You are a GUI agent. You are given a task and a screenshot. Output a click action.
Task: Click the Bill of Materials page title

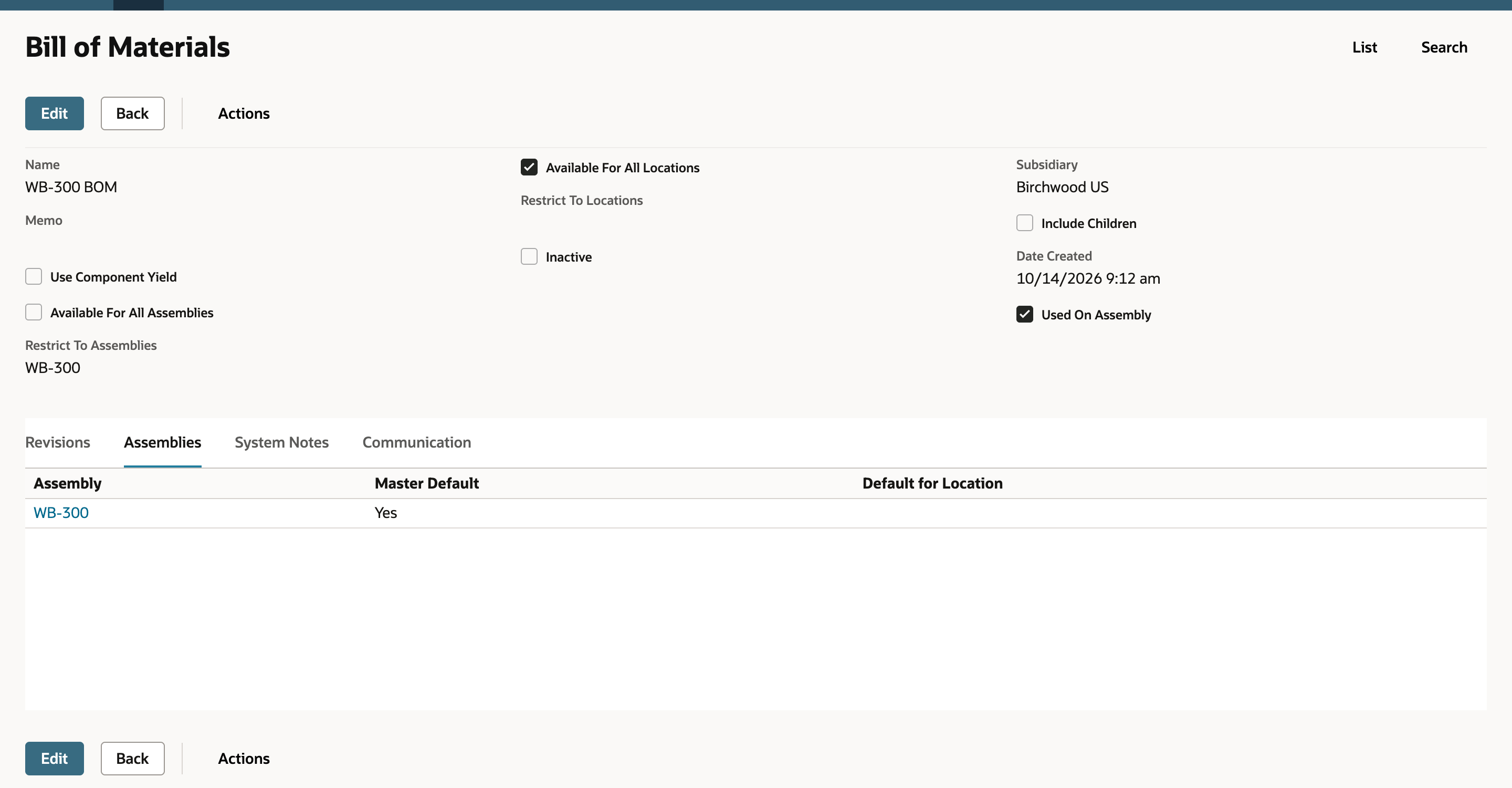click(x=128, y=47)
